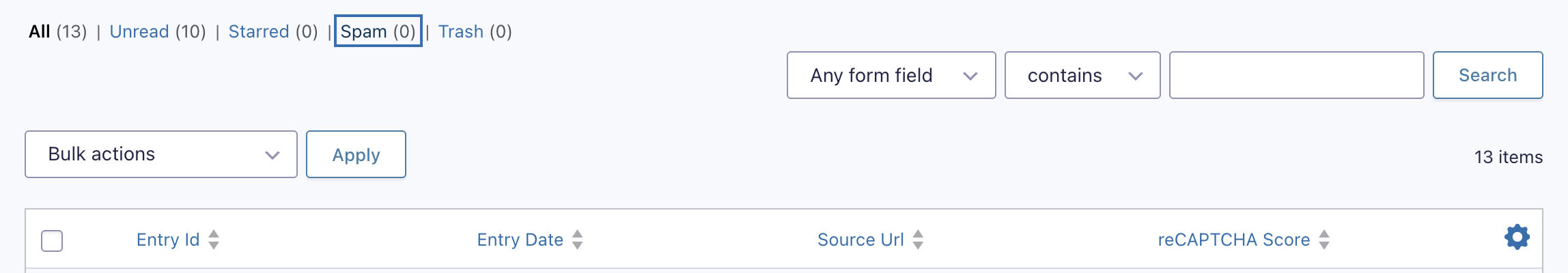Sort by the reCAPTCHA Score column header

click(1233, 240)
